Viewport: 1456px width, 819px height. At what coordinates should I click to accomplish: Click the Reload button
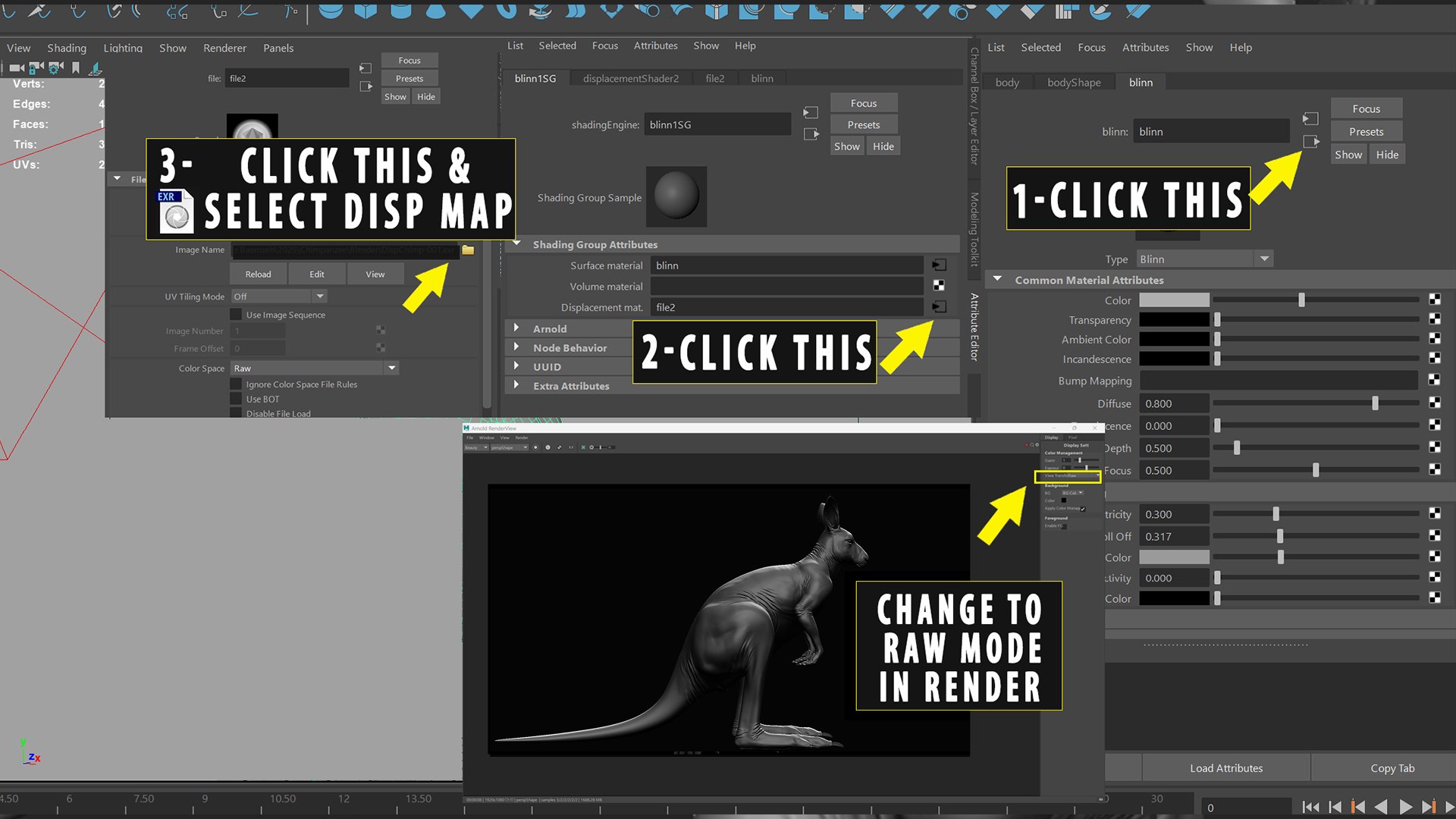point(258,274)
